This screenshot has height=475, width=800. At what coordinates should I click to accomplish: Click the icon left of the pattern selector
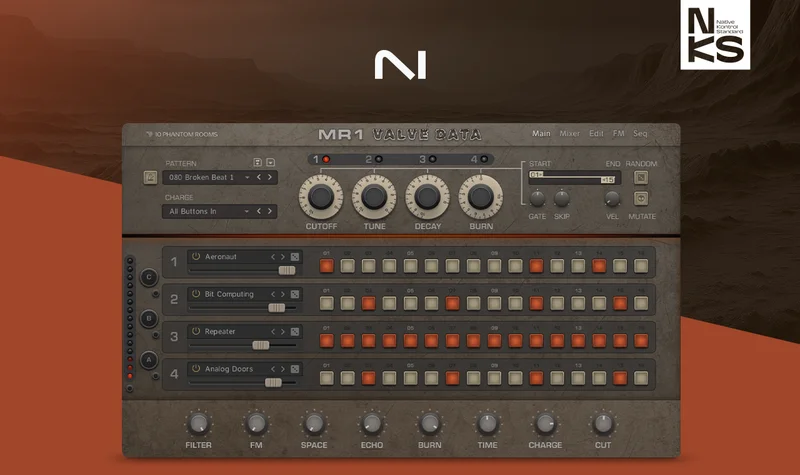point(151,178)
